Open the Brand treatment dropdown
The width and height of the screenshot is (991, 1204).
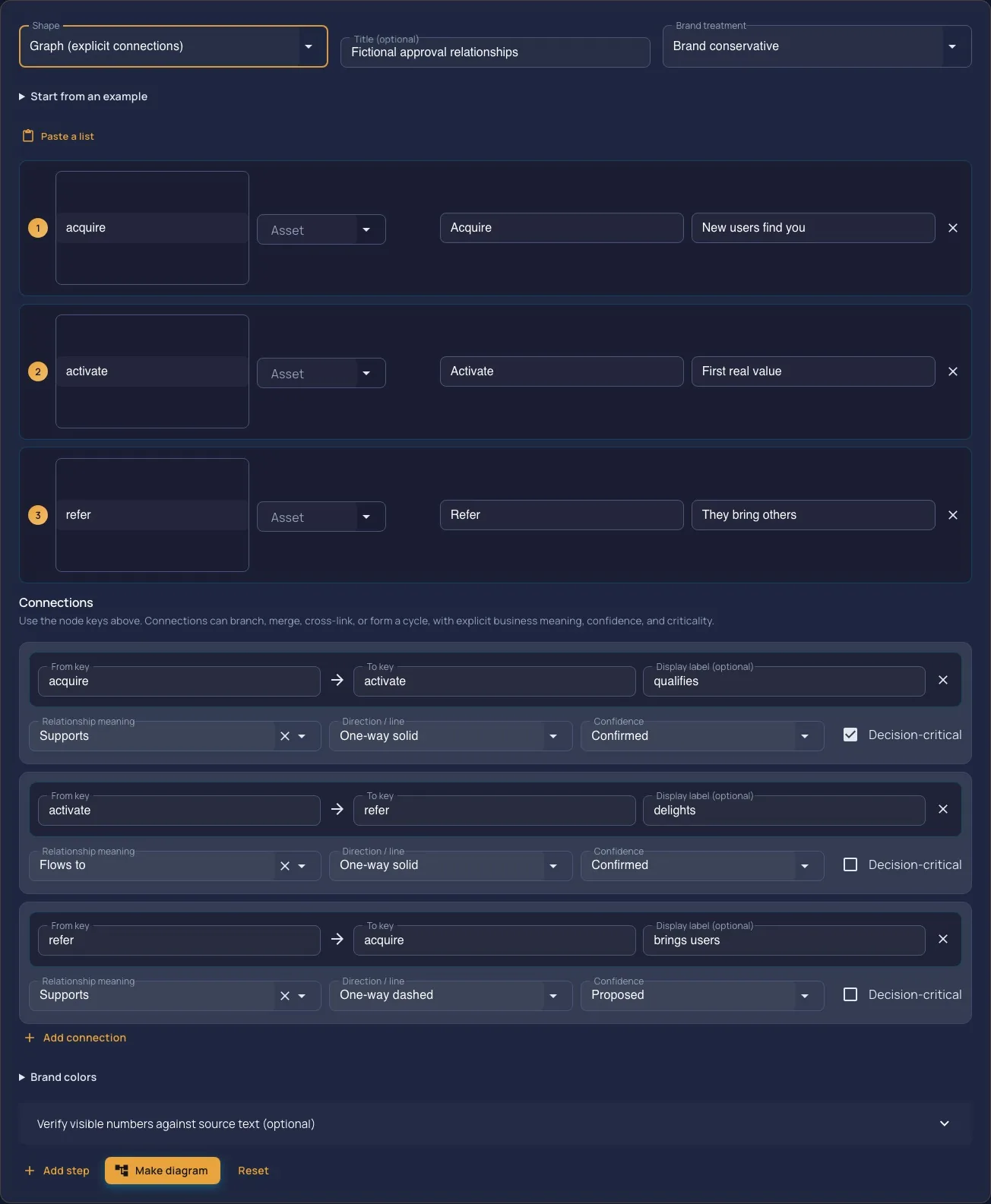point(817,46)
